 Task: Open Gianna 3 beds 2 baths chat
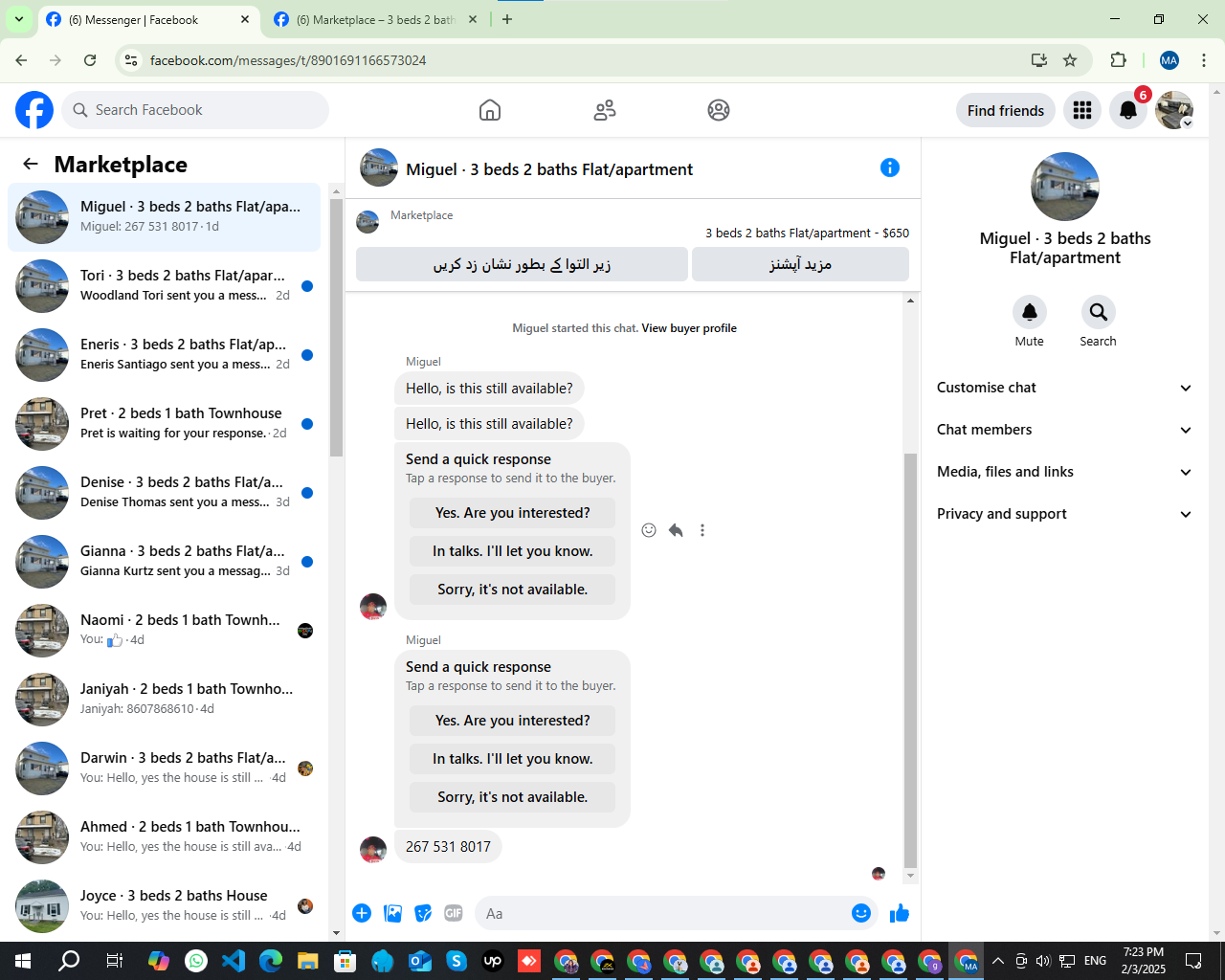click(x=164, y=562)
